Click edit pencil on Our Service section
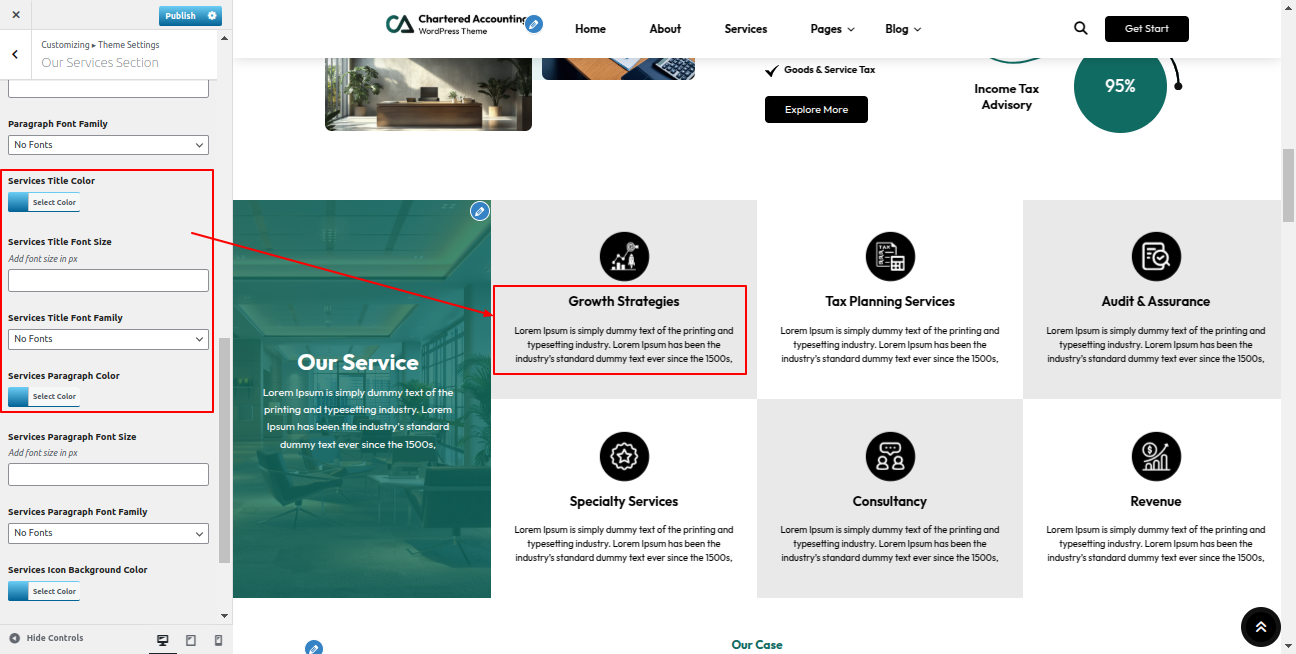The width and height of the screenshot is (1296, 654). pyautogui.click(x=480, y=211)
